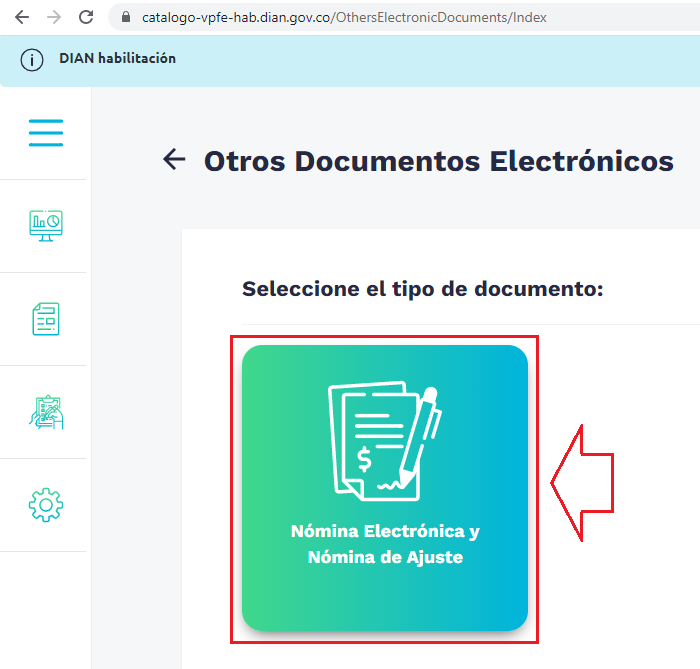The width and height of the screenshot is (700, 669).
Task: Go back using the arrow beside page title
Action: coord(174,159)
